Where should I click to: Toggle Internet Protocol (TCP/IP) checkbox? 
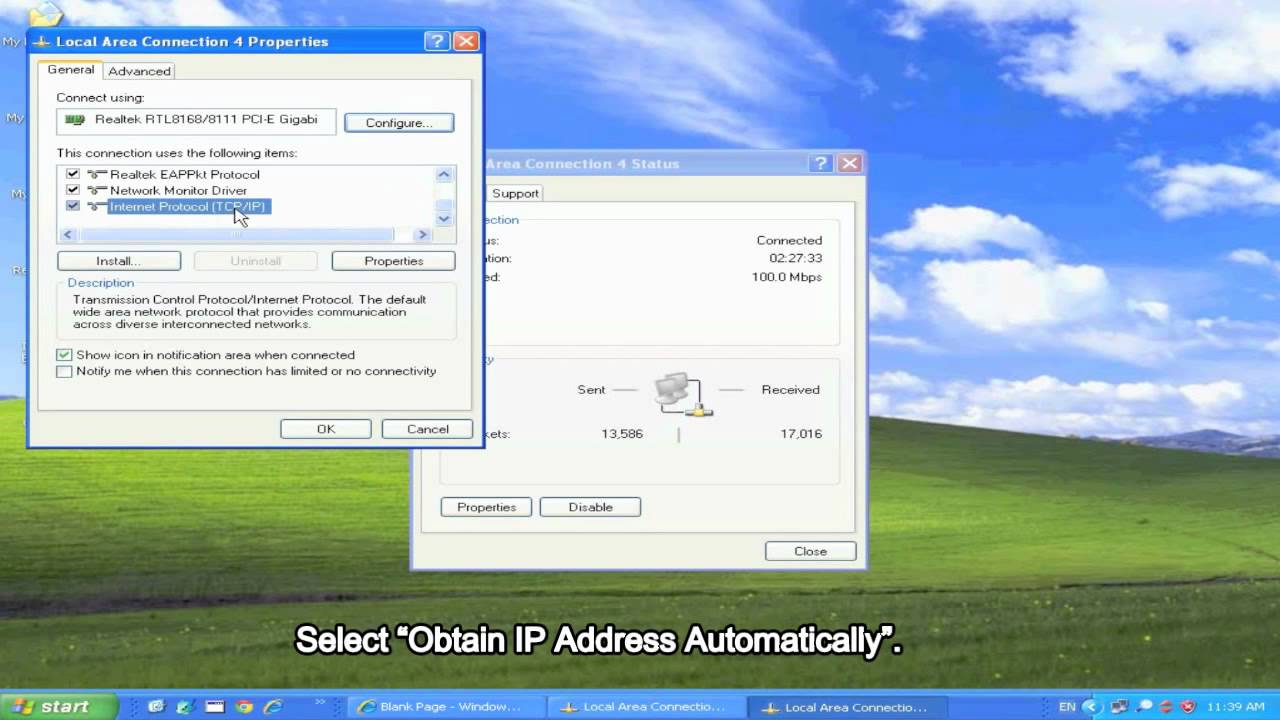[73, 206]
